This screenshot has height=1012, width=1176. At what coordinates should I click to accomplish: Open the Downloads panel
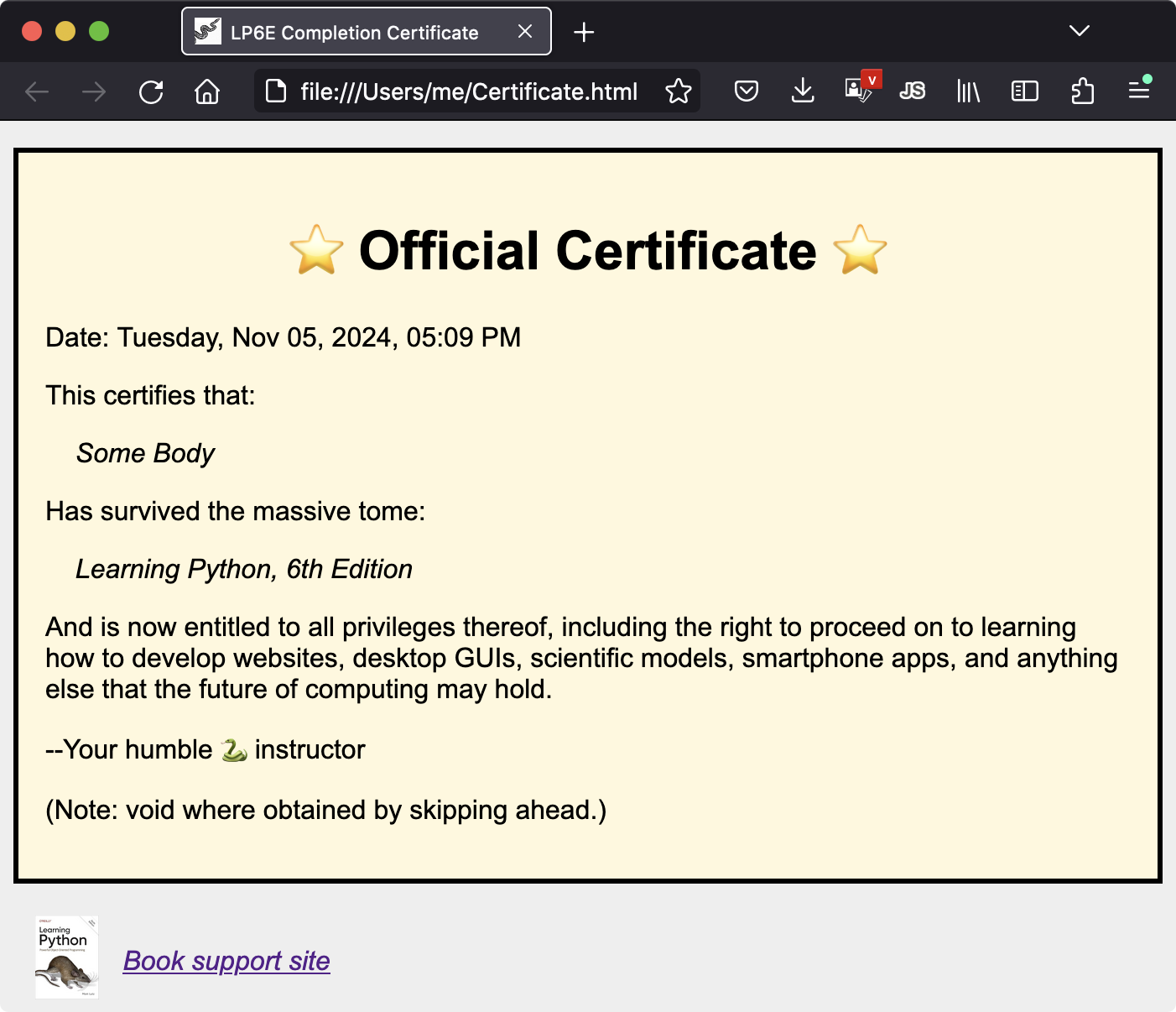point(803,91)
